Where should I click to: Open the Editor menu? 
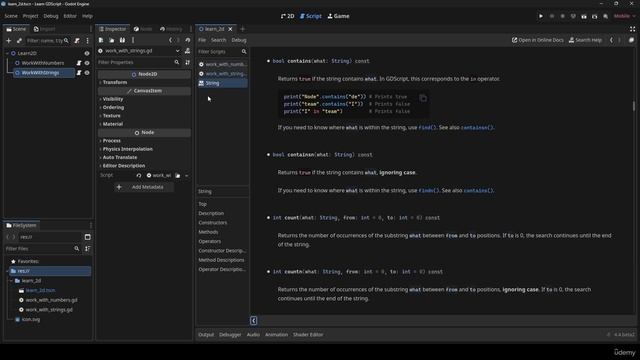click(70, 16)
